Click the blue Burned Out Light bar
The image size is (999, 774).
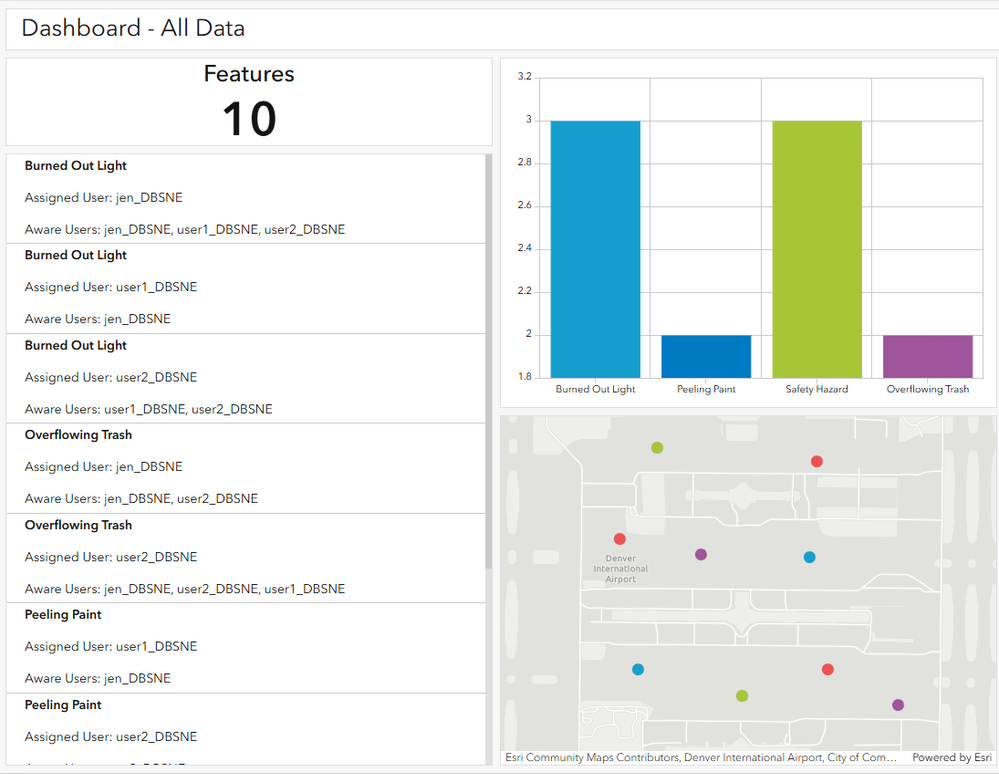click(595, 249)
